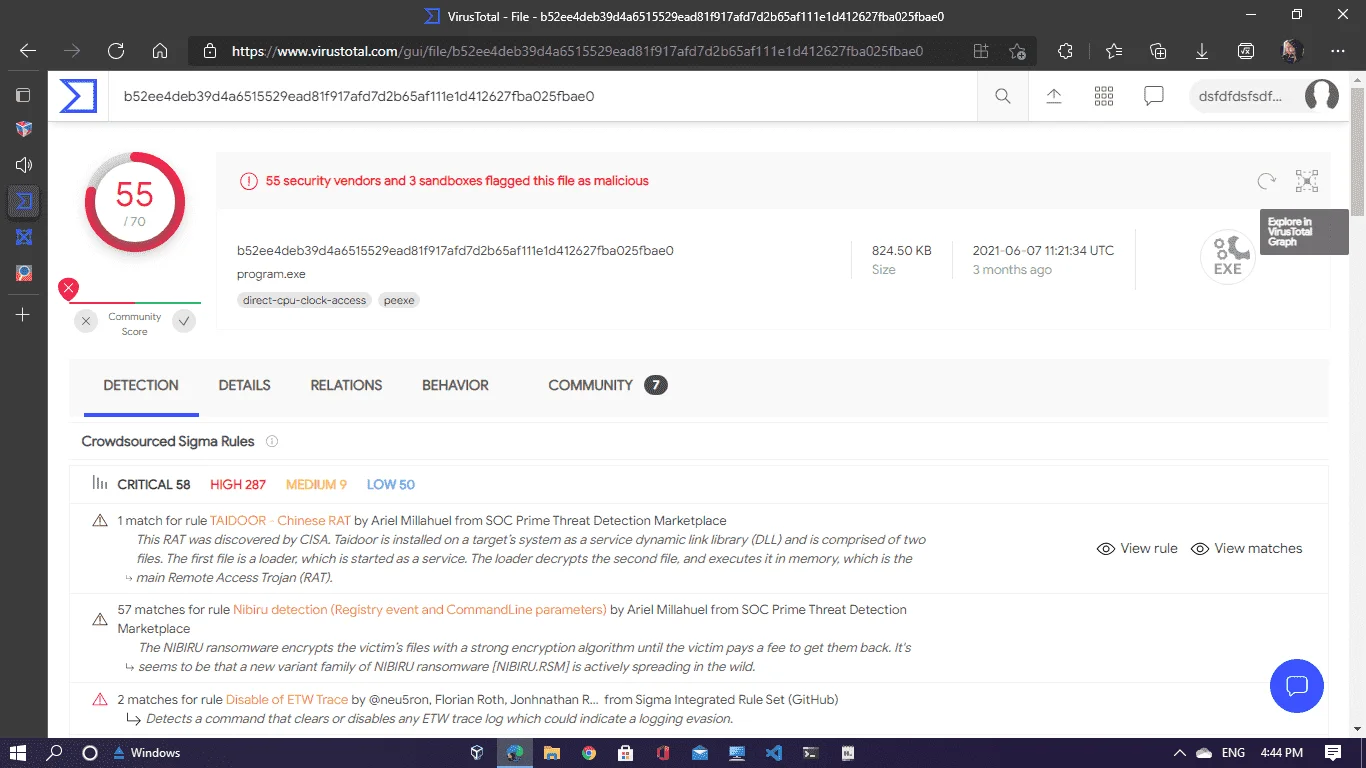This screenshot has width=1366, height=768.
Task: Switch to the COMMUNITY tab
Action: click(607, 385)
